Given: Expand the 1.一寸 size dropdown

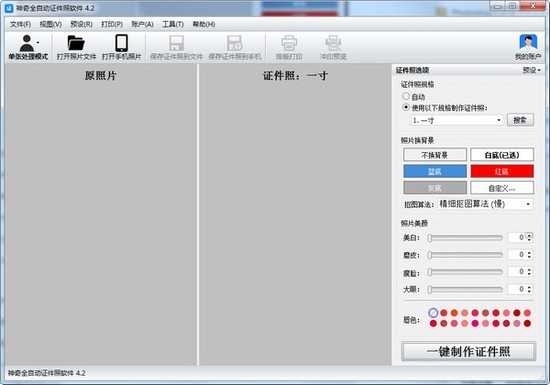Looking at the screenshot, I should [457, 120].
